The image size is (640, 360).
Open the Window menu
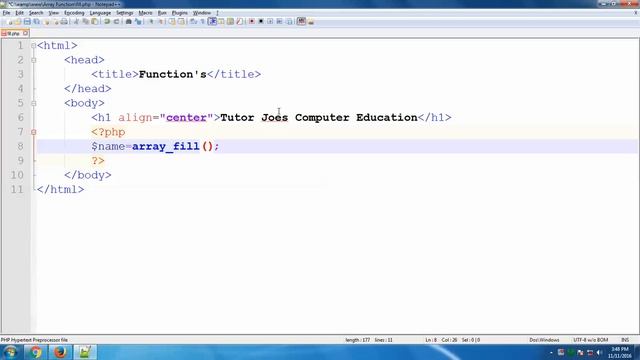(x=202, y=13)
